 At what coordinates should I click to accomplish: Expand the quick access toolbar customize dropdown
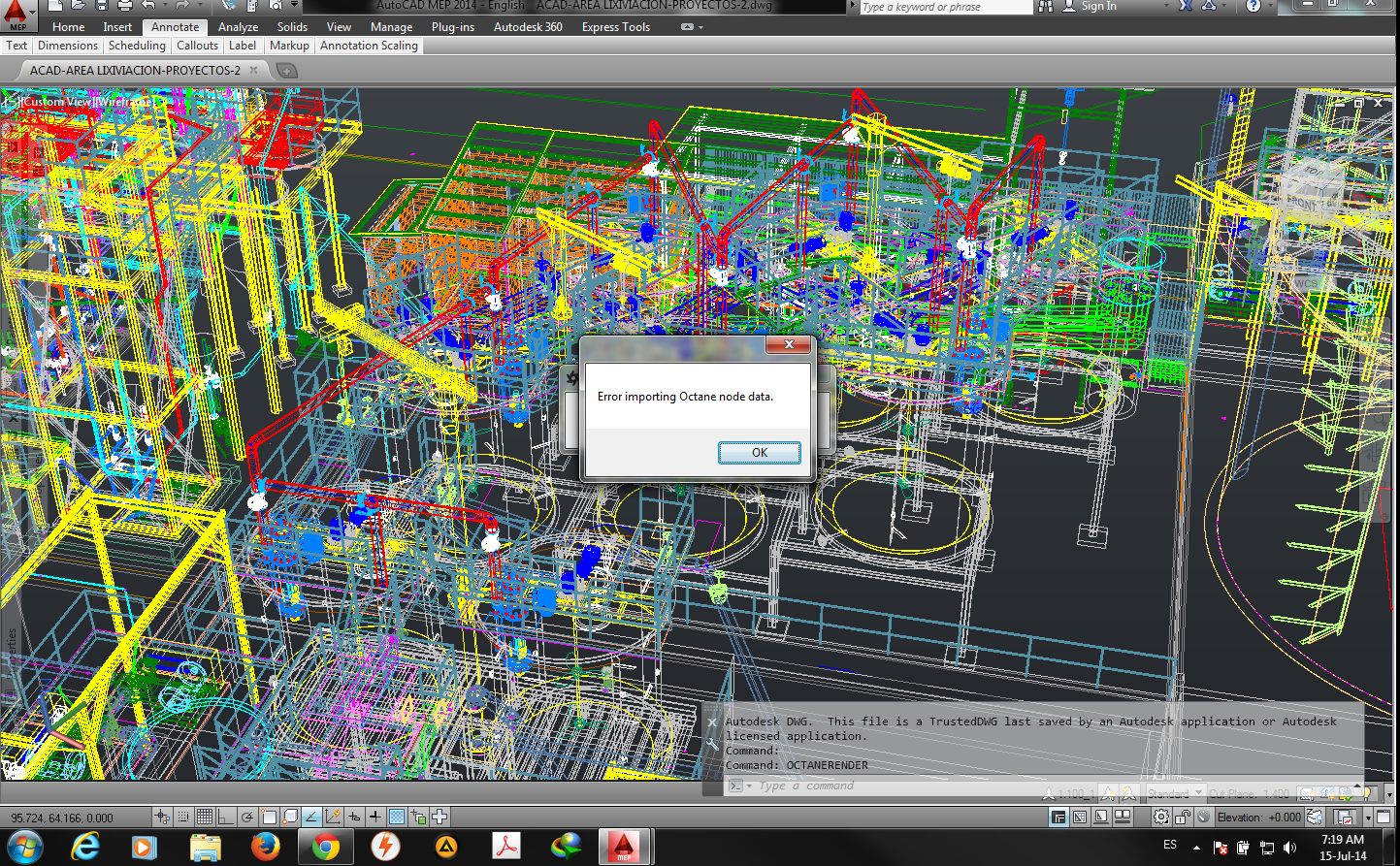295,6
